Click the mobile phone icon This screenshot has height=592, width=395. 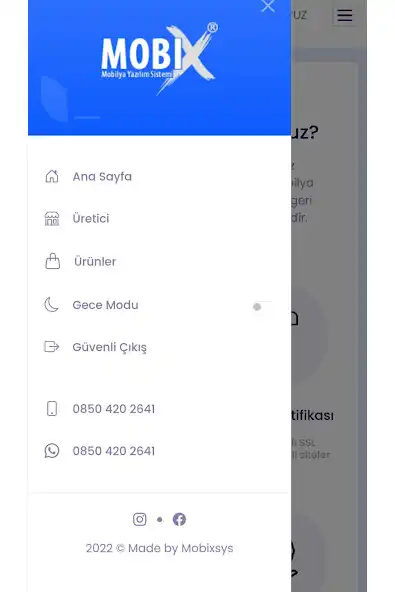(52, 409)
